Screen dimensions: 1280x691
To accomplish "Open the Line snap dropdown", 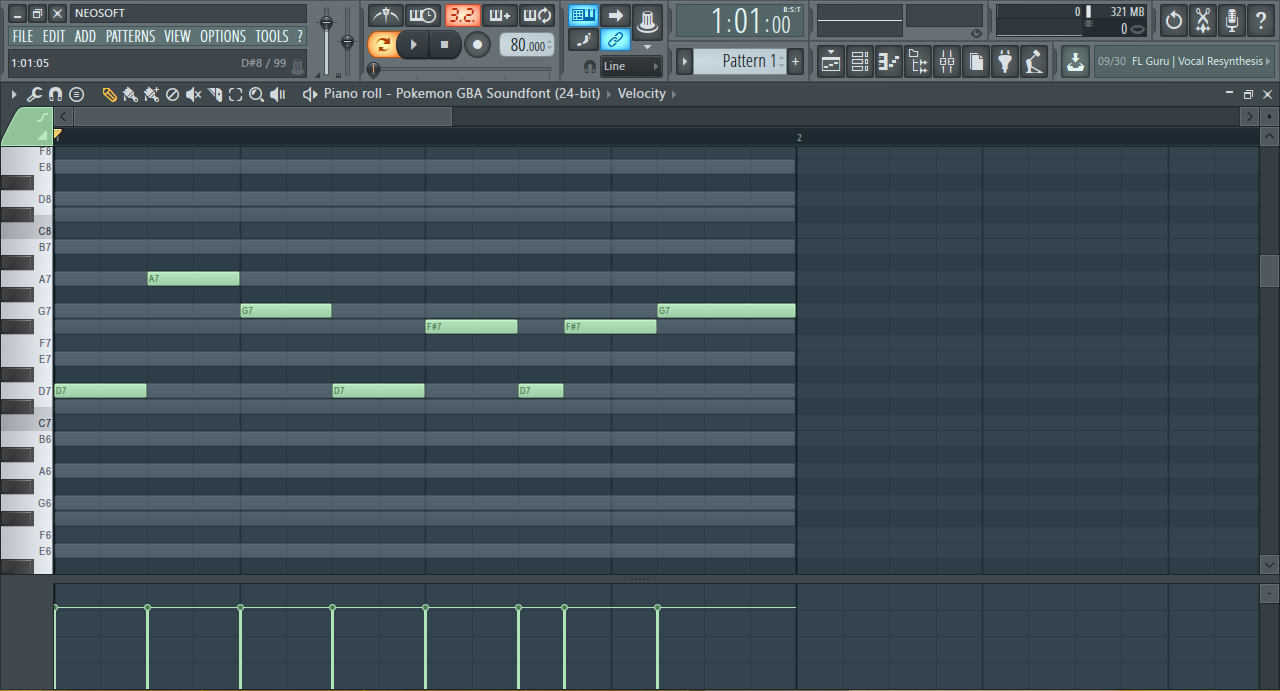I will pyautogui.click(x=631, y=66).
